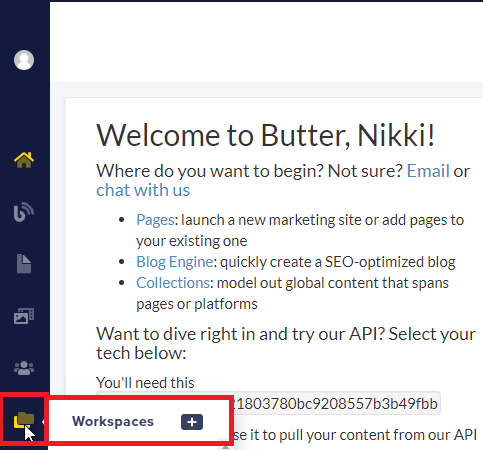Click the 'Welcome to Butter, Nikki!' heading

tap(266, 135)
